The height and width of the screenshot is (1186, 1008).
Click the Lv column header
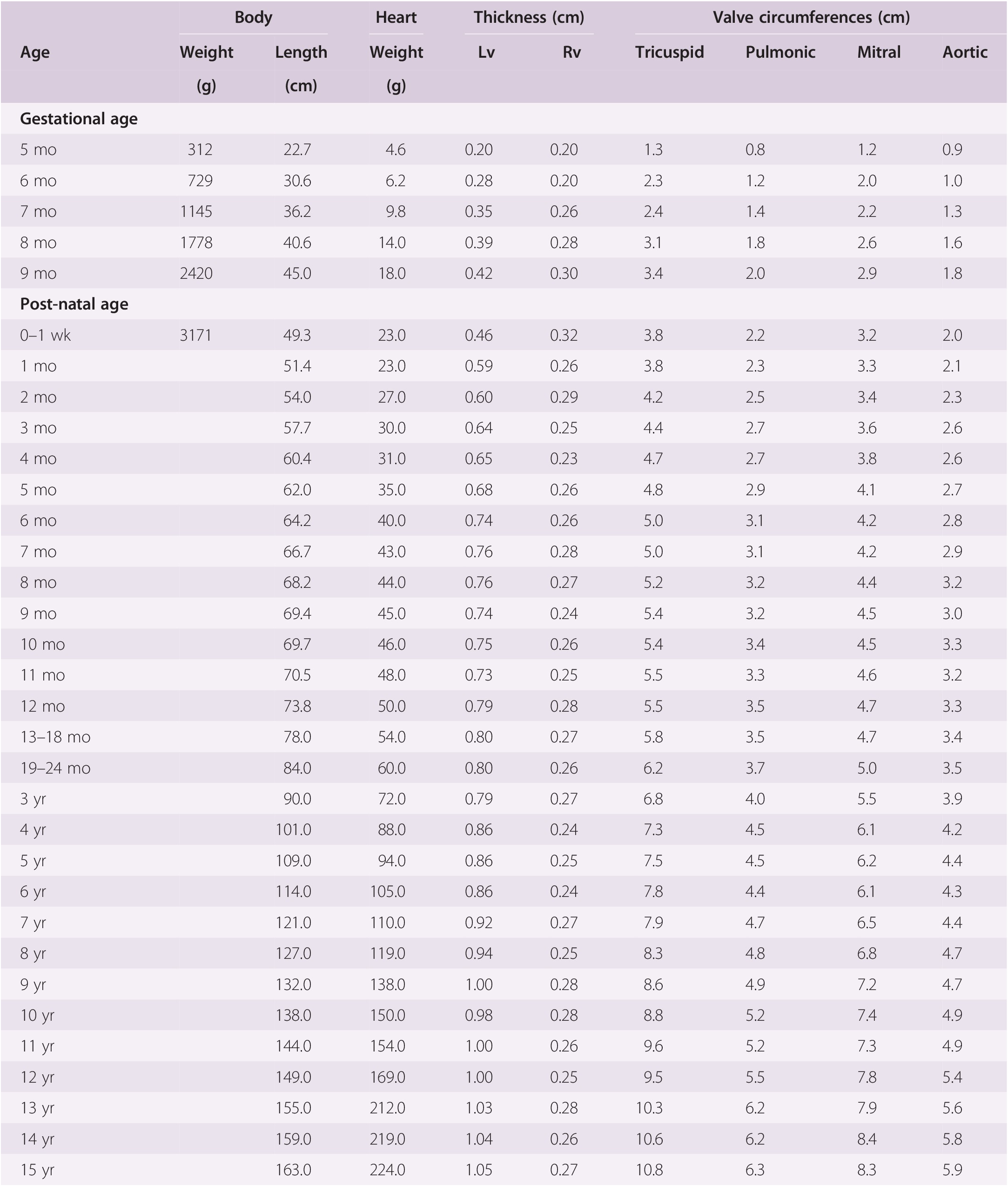(x=486, y=52)
